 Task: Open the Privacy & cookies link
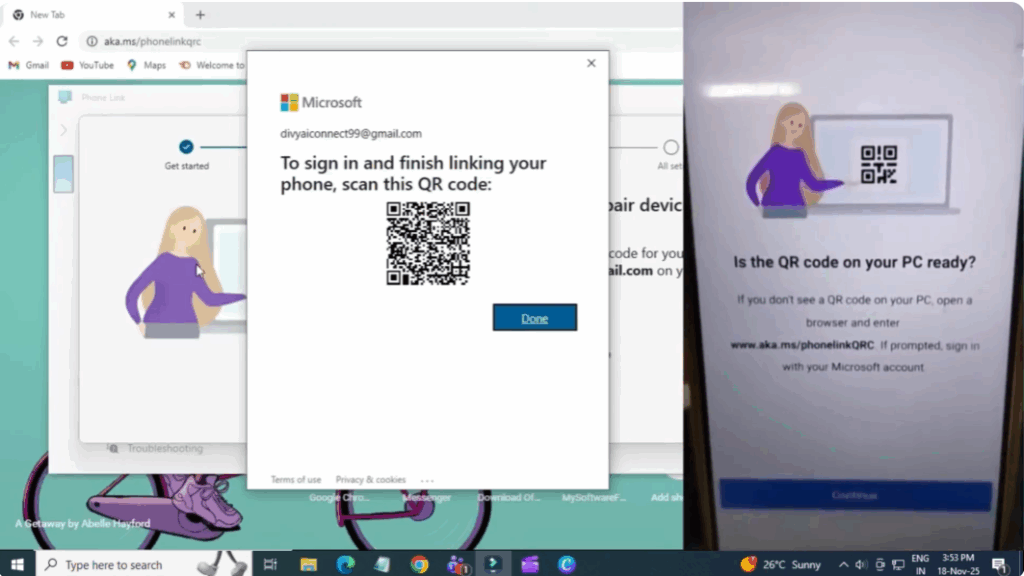[369, 479]
